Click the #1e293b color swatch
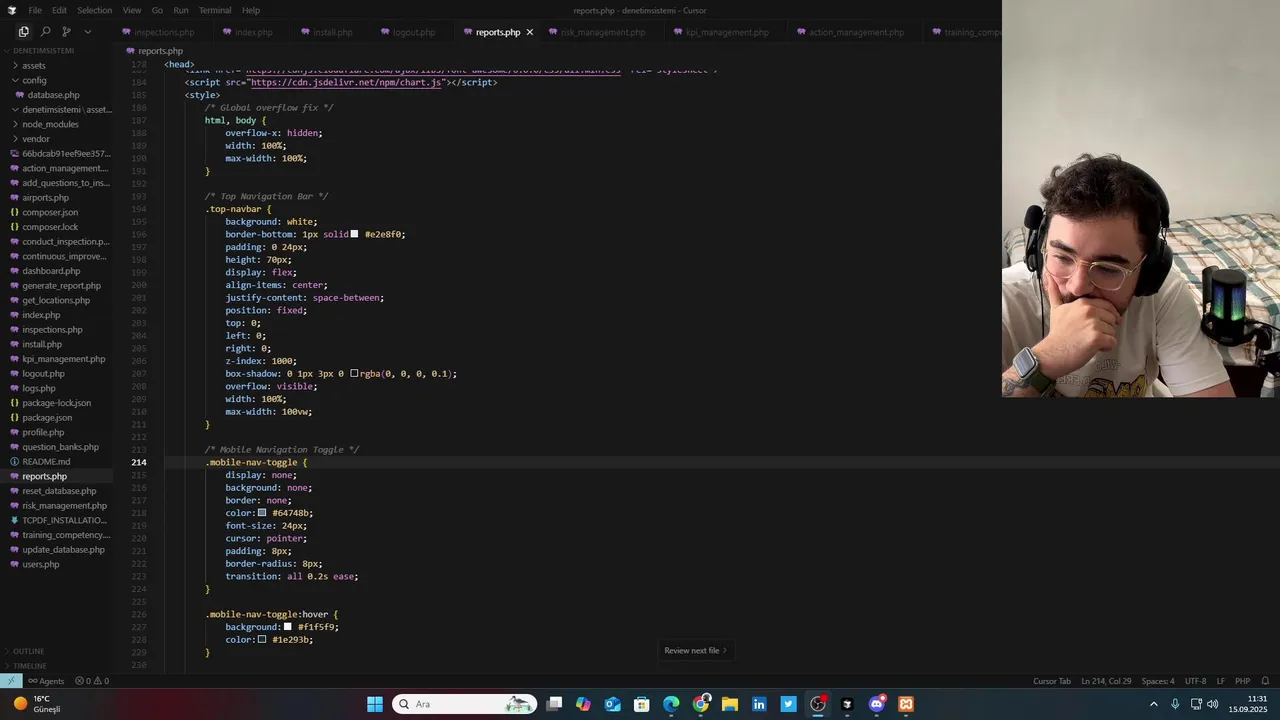This screenshot has width=1280, height=720. coord(262,640)
